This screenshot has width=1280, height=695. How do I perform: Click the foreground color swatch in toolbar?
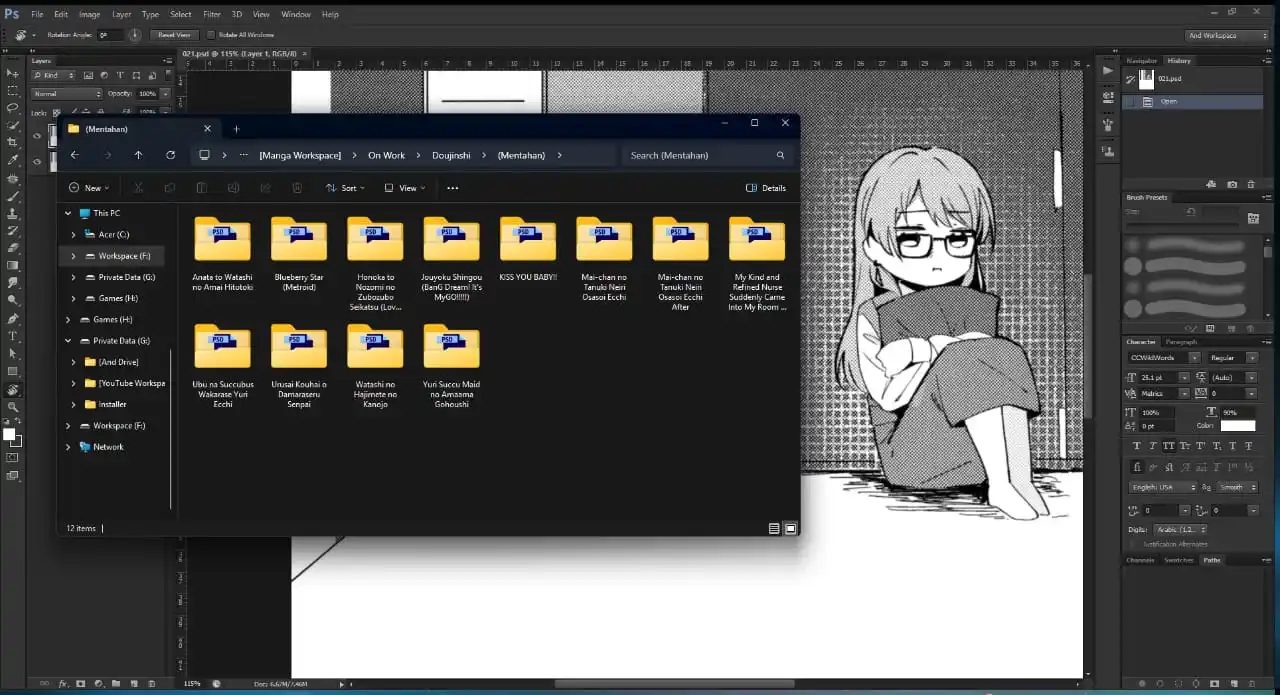[x=9, y=434]
